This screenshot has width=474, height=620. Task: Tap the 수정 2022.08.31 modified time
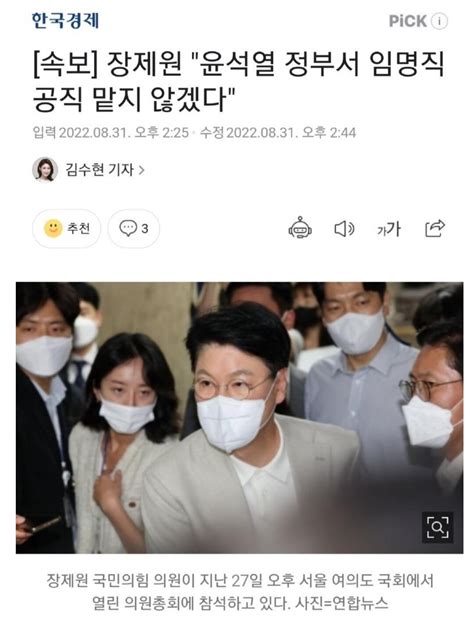pos(278,132)
